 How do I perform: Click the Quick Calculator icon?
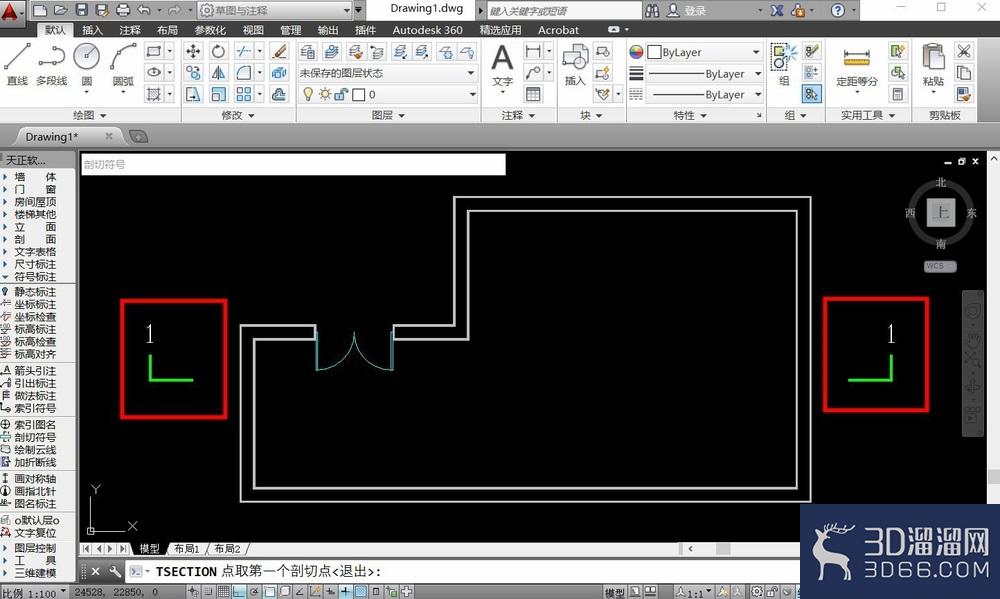(897, 94)
